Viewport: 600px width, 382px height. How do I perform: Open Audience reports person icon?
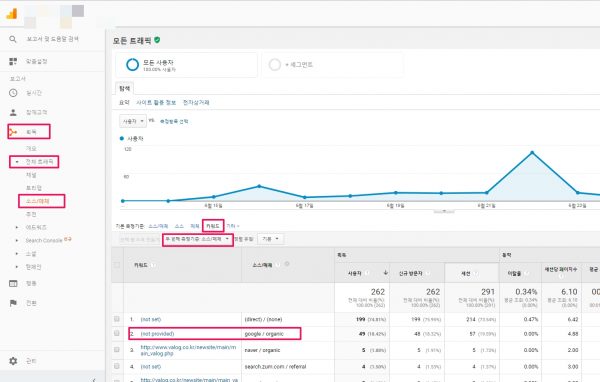click(13, 112)
